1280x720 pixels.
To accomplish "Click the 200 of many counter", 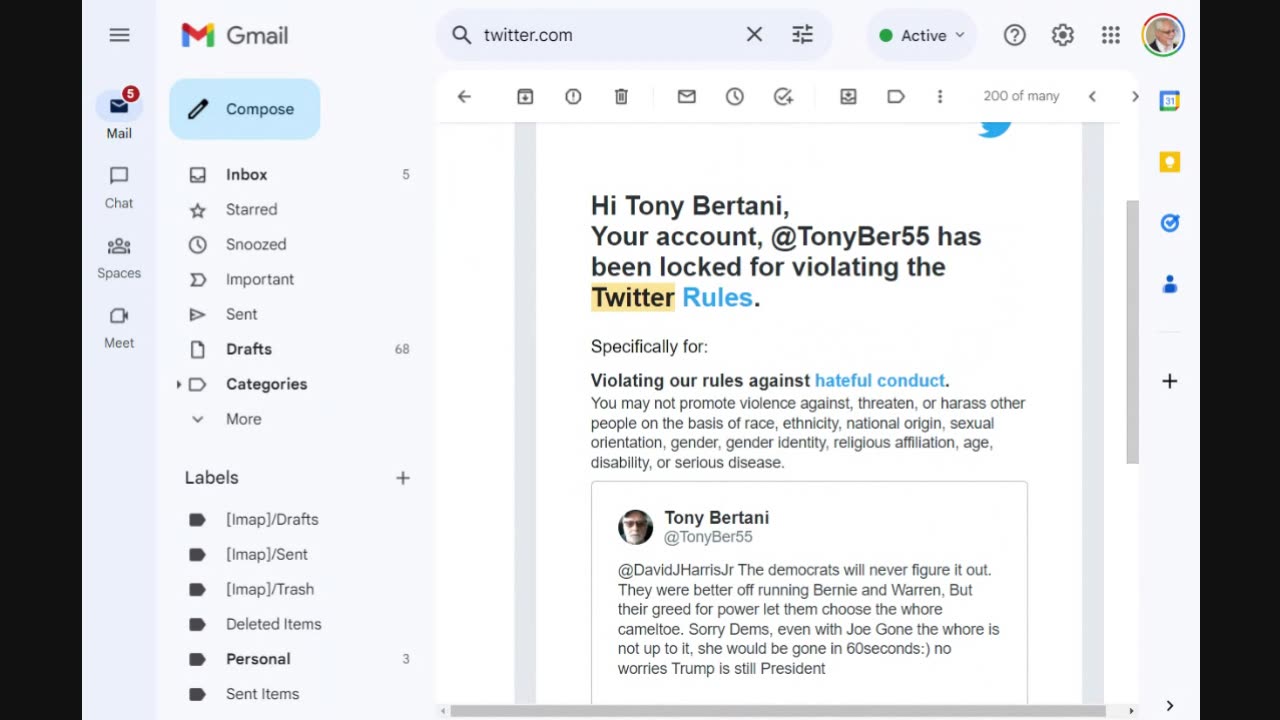I will [x=1021, y=96].
